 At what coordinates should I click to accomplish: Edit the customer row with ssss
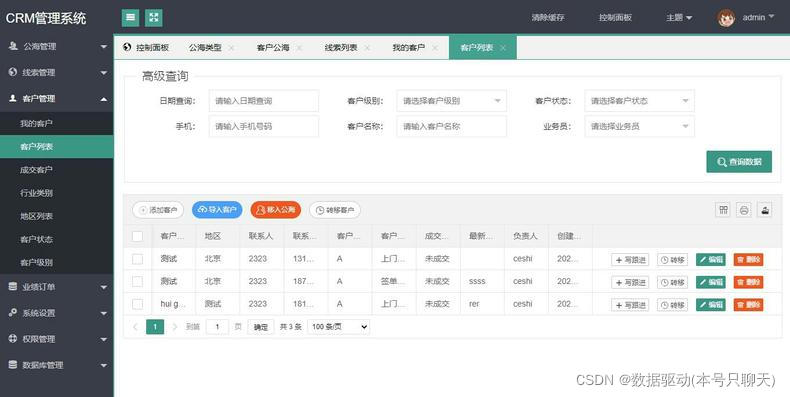[x=711, y=282]
